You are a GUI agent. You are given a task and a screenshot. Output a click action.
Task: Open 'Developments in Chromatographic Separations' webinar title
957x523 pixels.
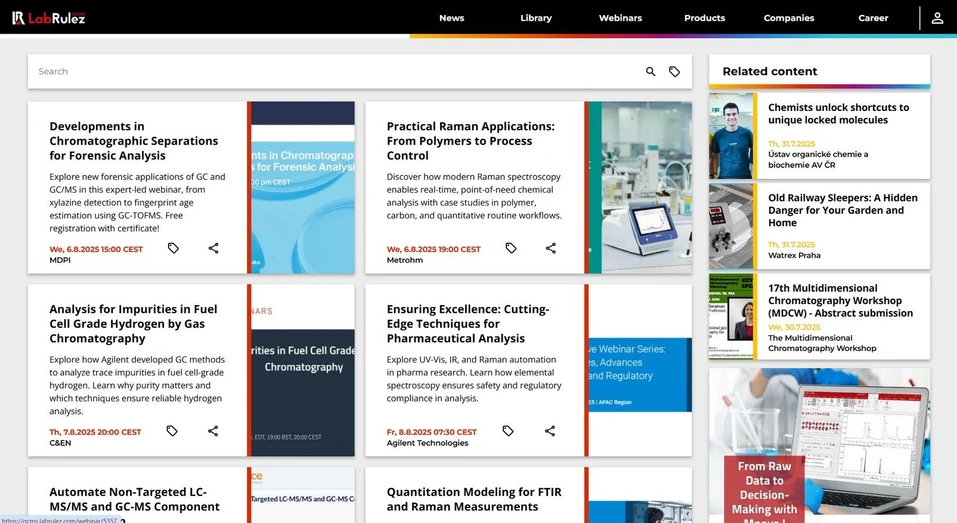[x=134, y=141]
